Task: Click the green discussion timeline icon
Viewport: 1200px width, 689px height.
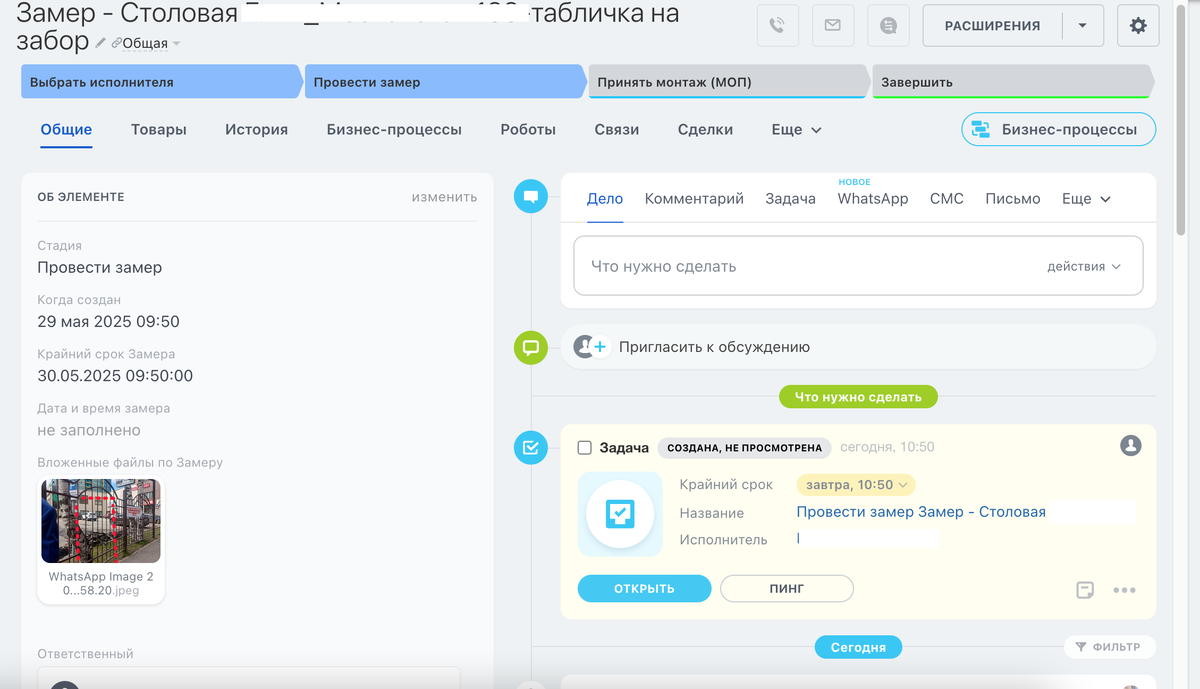Action: [530, 348]
